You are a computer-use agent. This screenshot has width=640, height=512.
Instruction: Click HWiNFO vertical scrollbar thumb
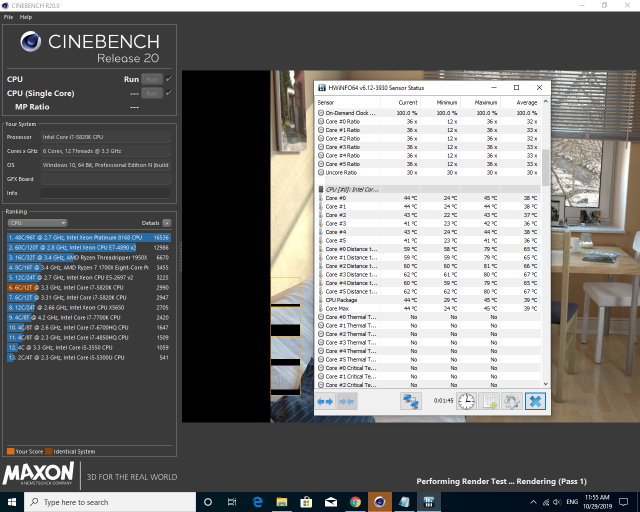(546, 167)
